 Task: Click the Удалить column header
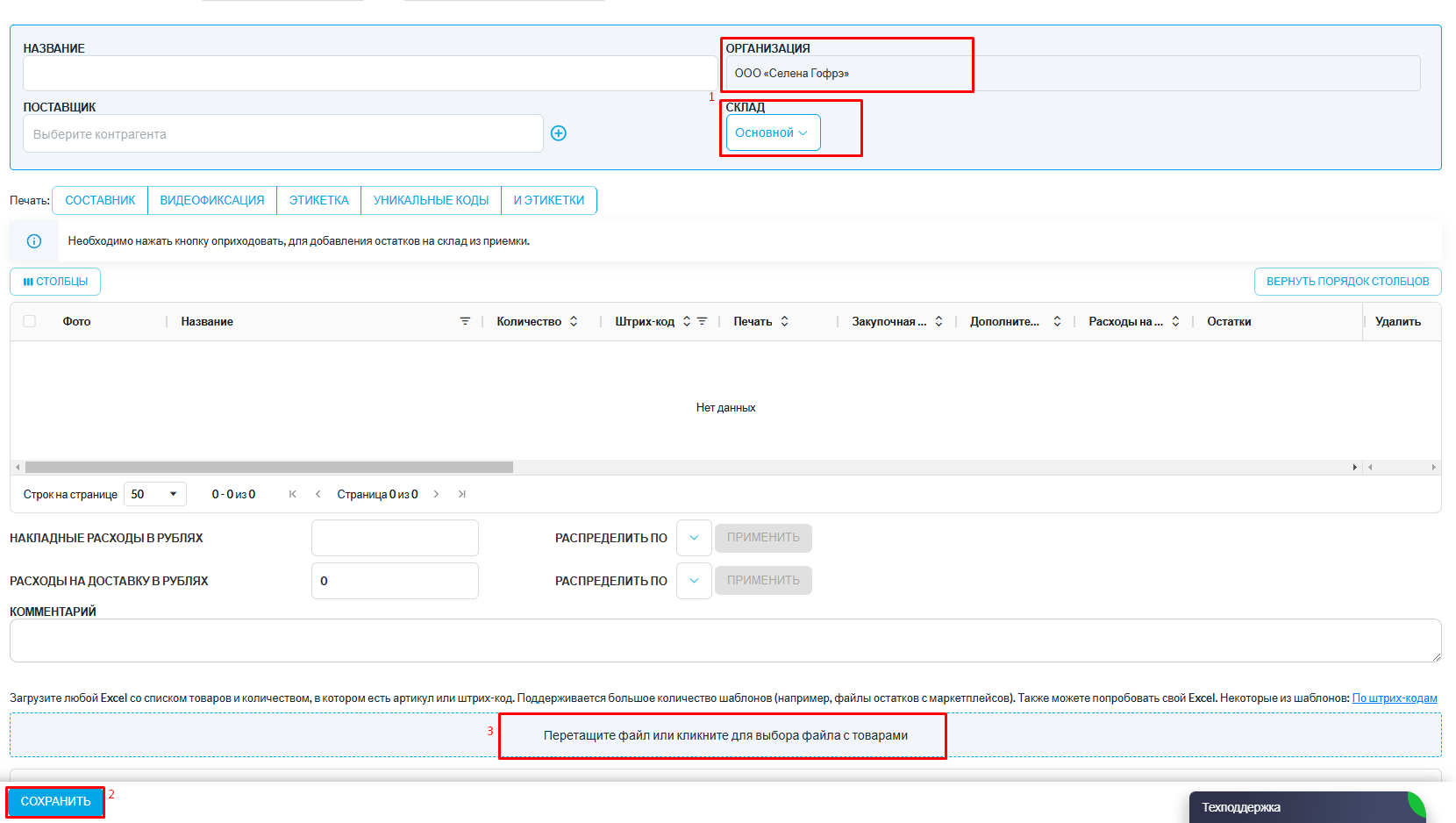(1398, 321)
